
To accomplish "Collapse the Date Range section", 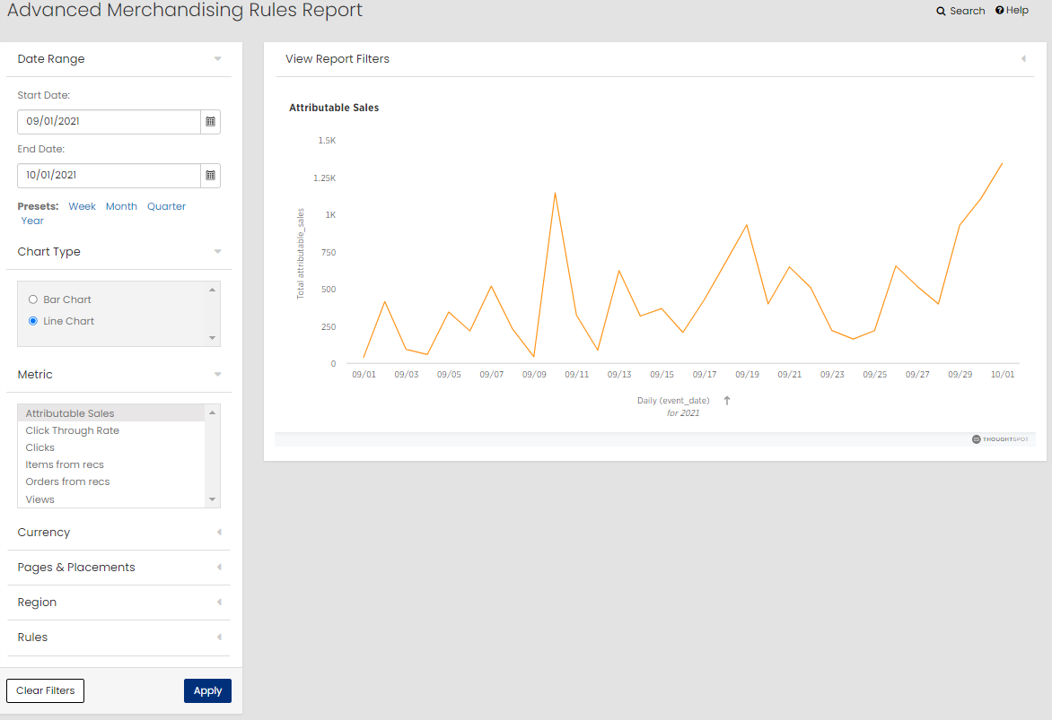I will (x=217, y=59).
